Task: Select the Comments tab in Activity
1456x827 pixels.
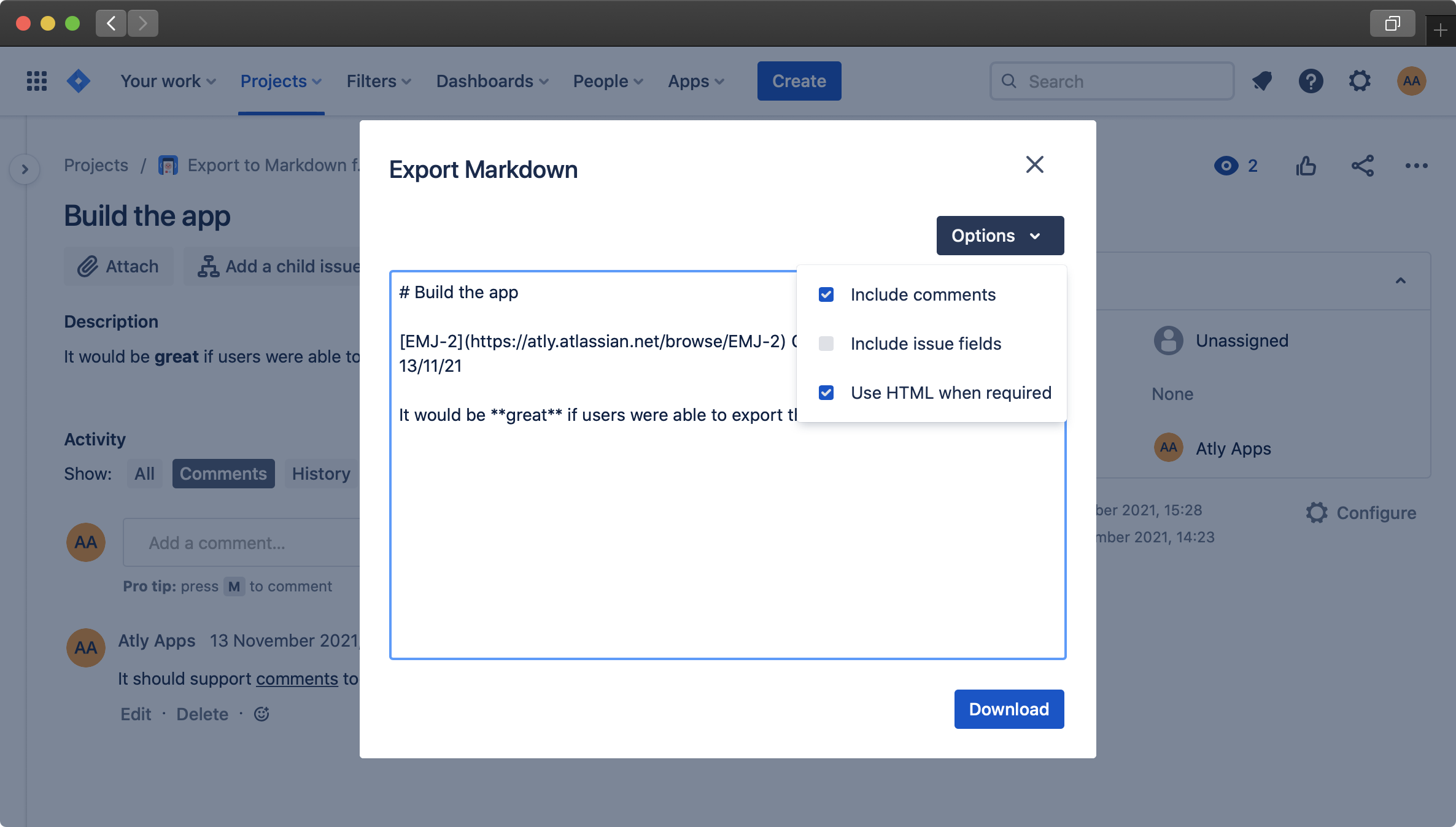Action: tap(223, 473)
